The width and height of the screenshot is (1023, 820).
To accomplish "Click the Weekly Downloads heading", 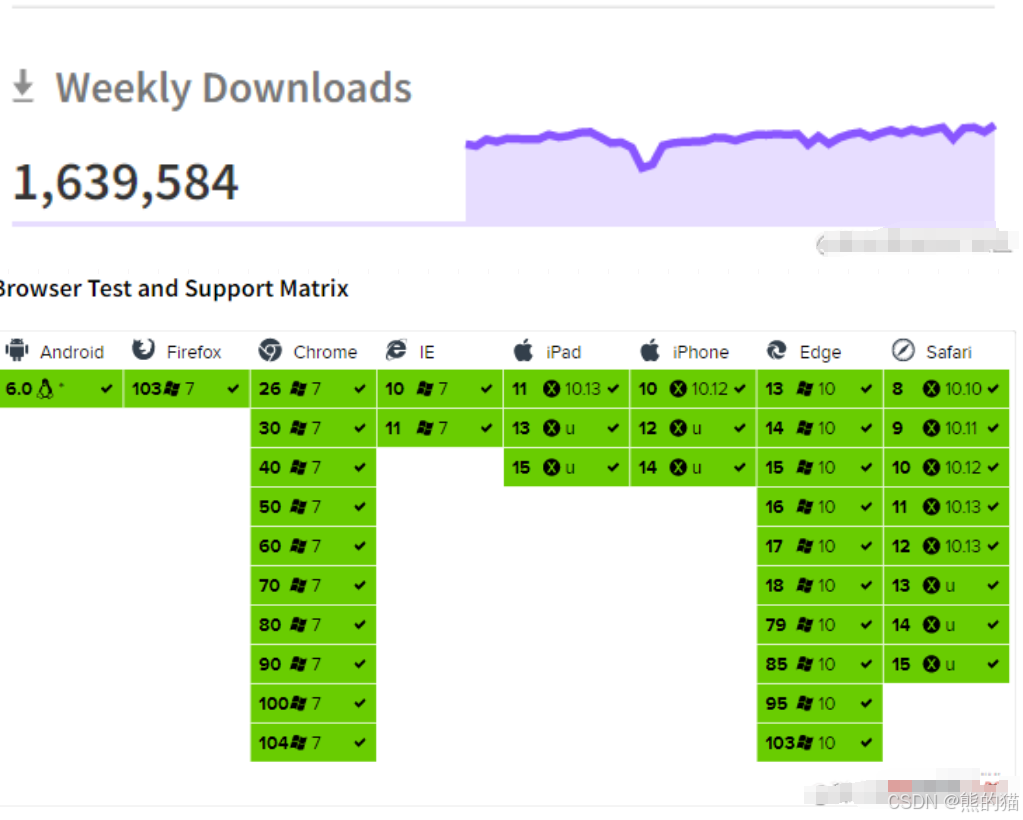I will [x=234, y=88].
